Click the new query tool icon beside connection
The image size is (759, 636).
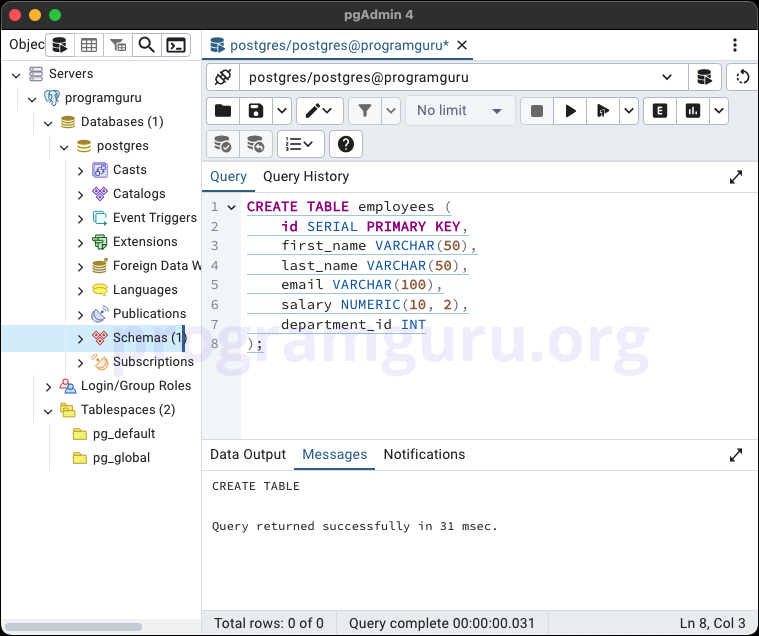[704, 77]
